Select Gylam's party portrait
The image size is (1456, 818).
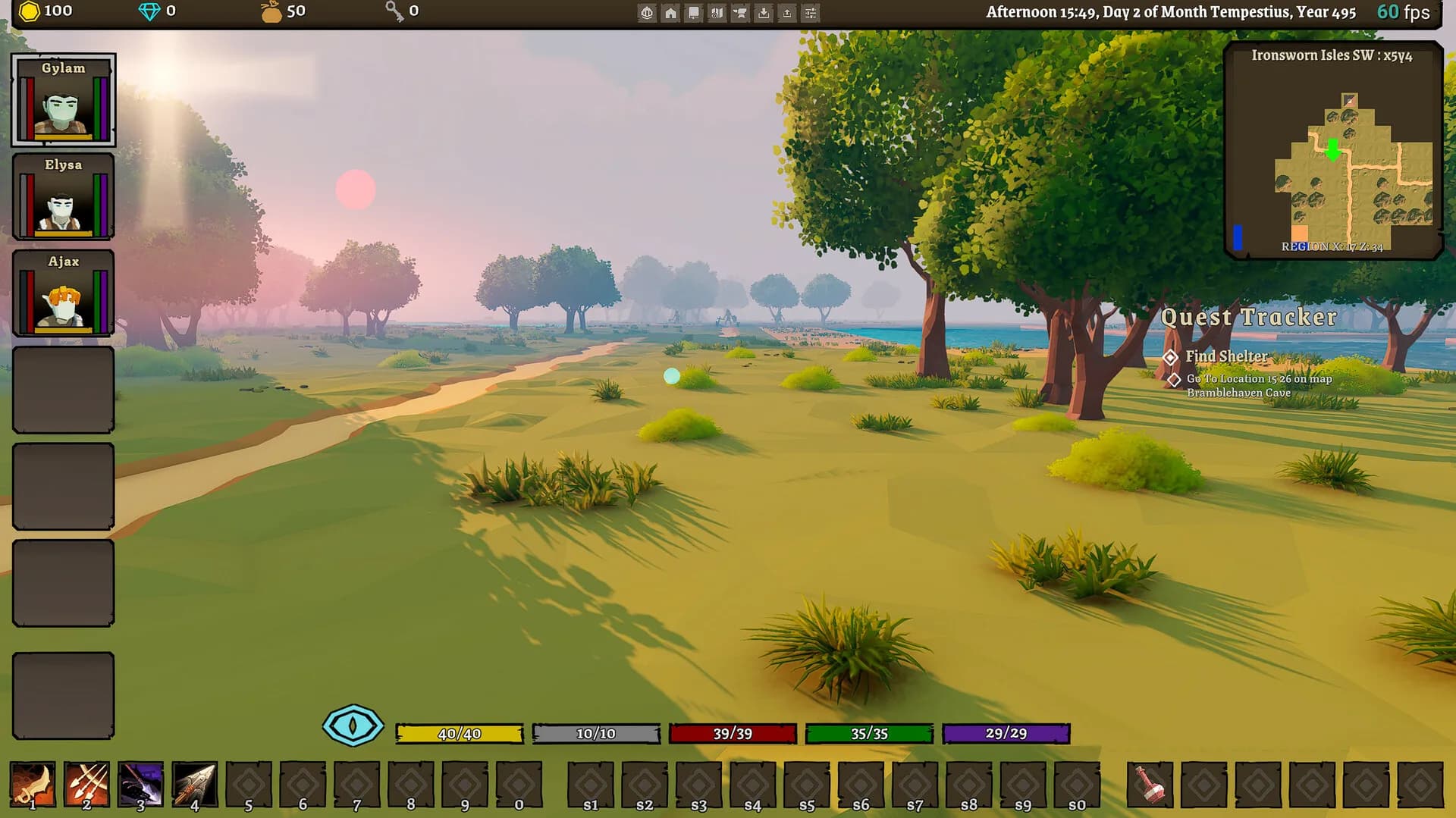tap(63, 100)
